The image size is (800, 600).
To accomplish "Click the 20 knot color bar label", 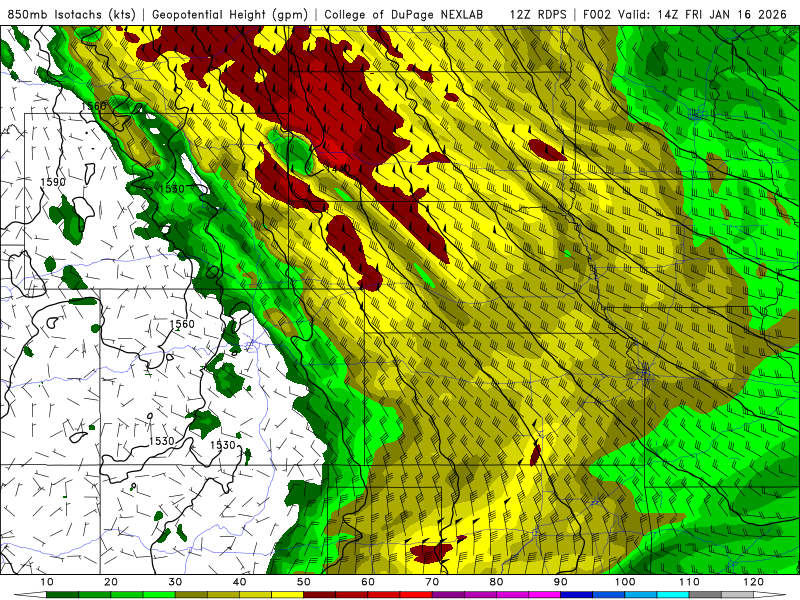I will (x=111, y=582).
